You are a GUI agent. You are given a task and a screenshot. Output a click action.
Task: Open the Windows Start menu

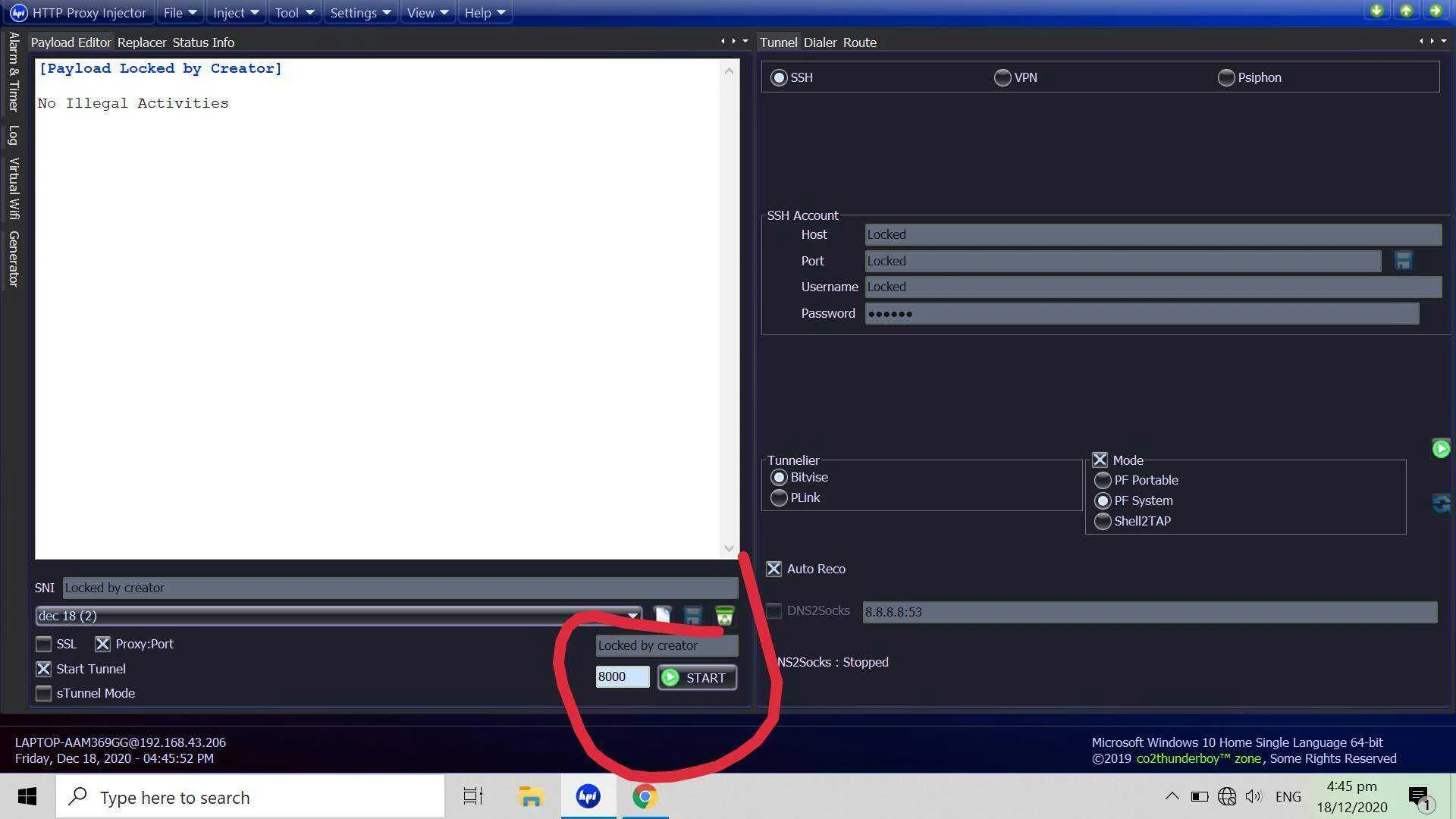(27, 796)
